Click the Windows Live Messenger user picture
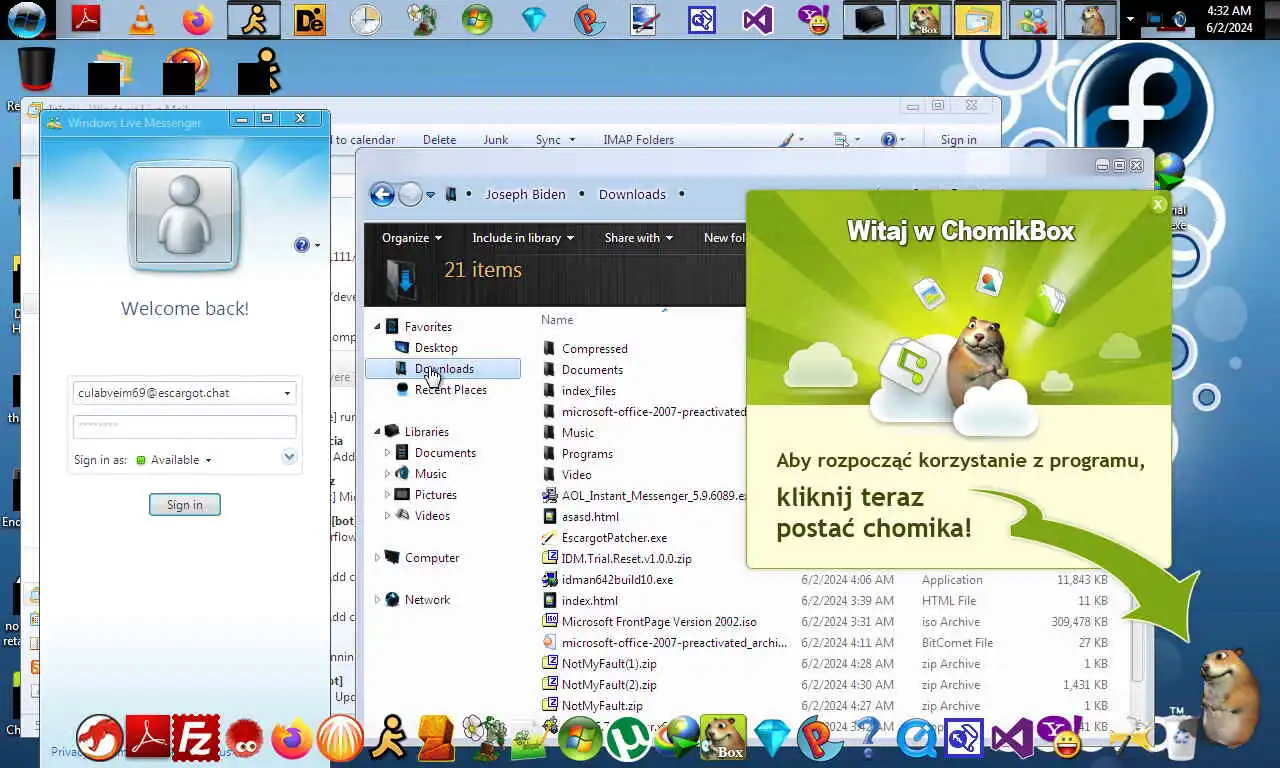The width and height of the screenshot is (1280, 768). click(184, 214)
